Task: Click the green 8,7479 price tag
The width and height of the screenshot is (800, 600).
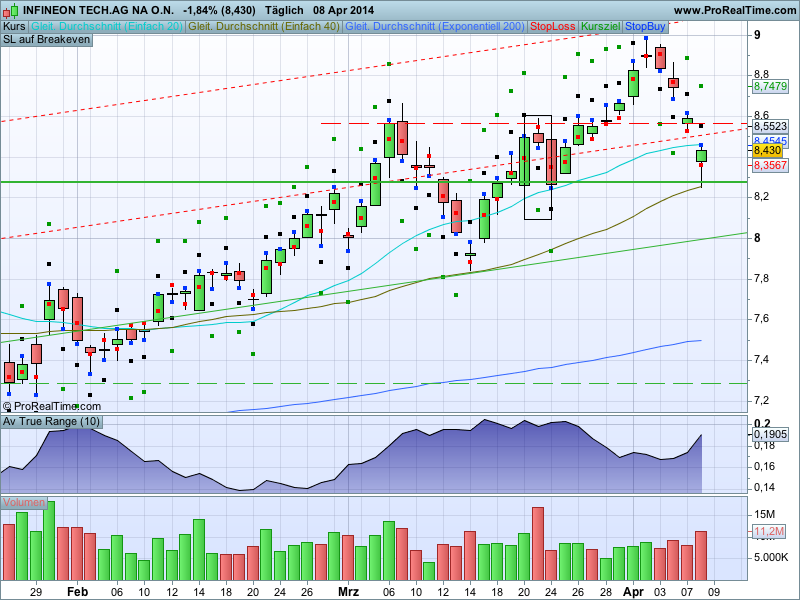Action: coord(770,86)
